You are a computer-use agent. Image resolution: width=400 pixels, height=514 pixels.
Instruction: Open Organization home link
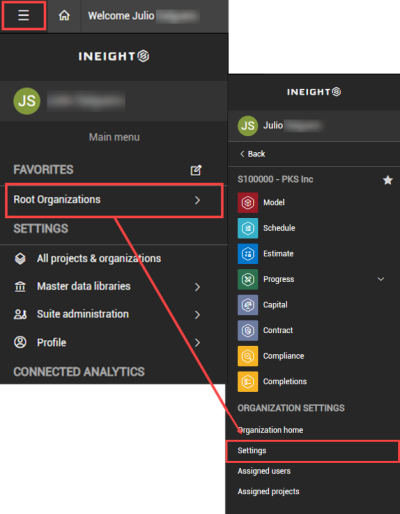click(270, 430)
